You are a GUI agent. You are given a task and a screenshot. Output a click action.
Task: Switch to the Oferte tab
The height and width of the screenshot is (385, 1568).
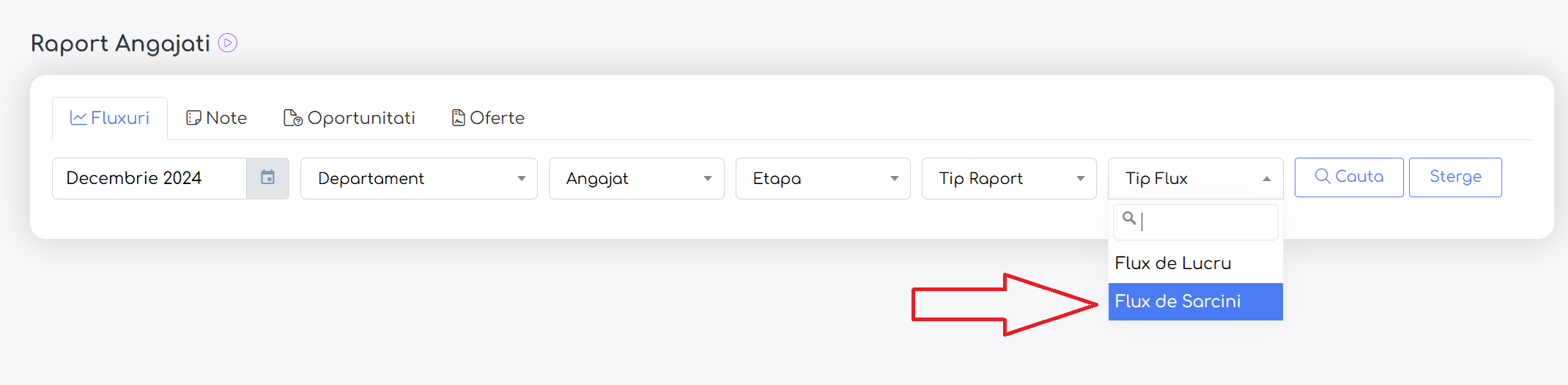[488, 118]
